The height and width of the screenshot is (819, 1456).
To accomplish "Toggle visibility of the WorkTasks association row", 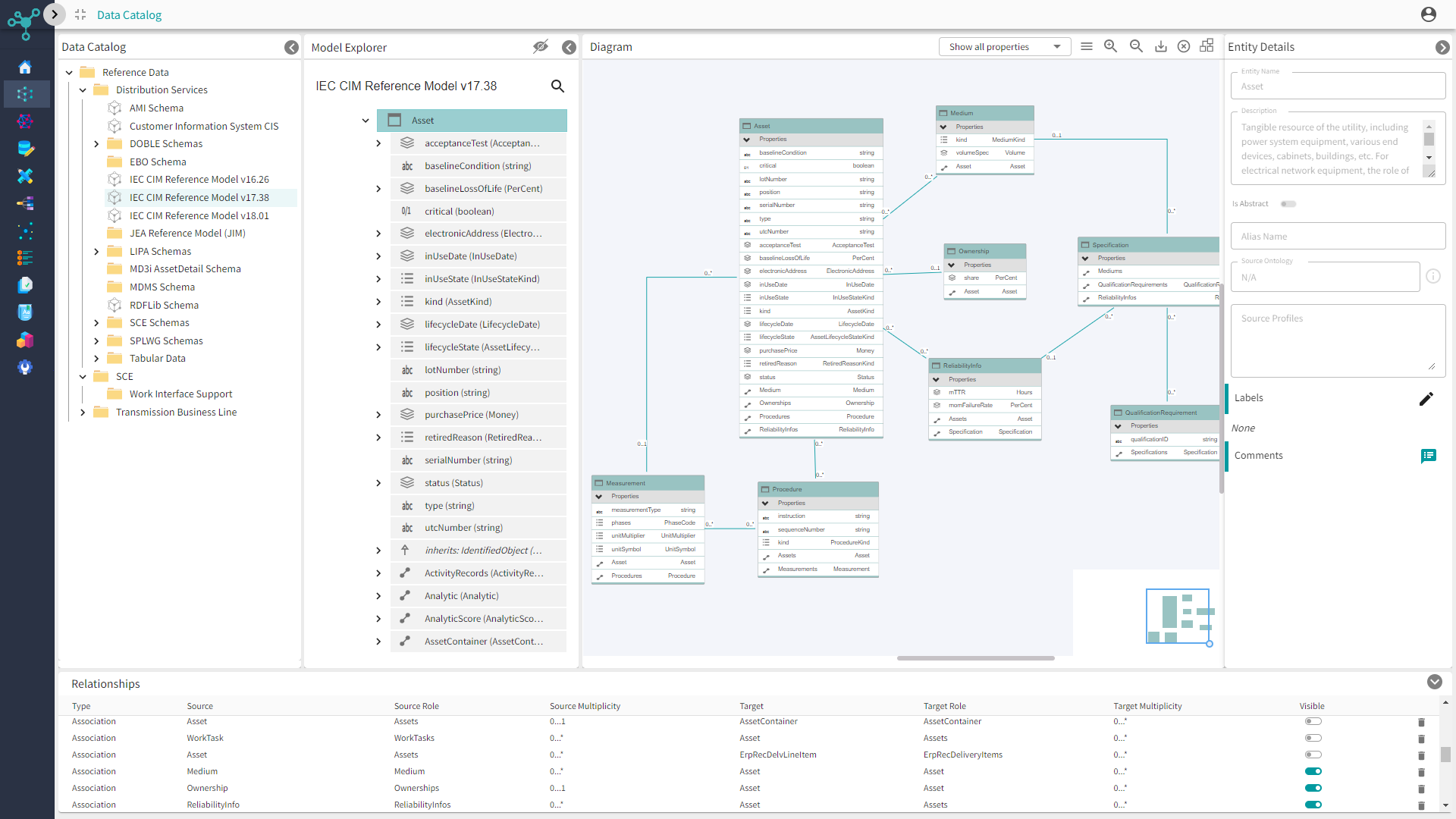I will [x=1313, y=738].
